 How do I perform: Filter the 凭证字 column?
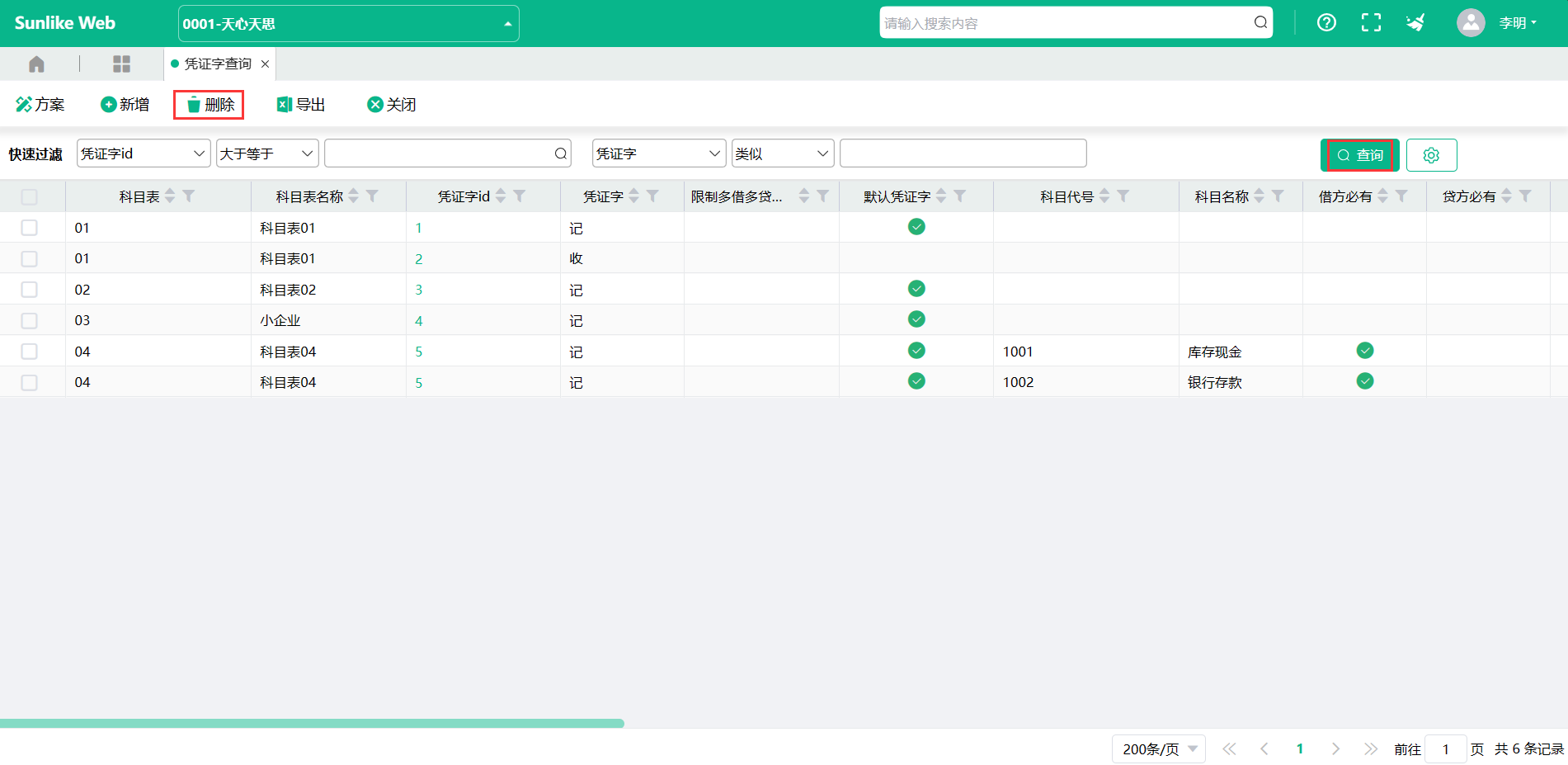click(652, 196)
